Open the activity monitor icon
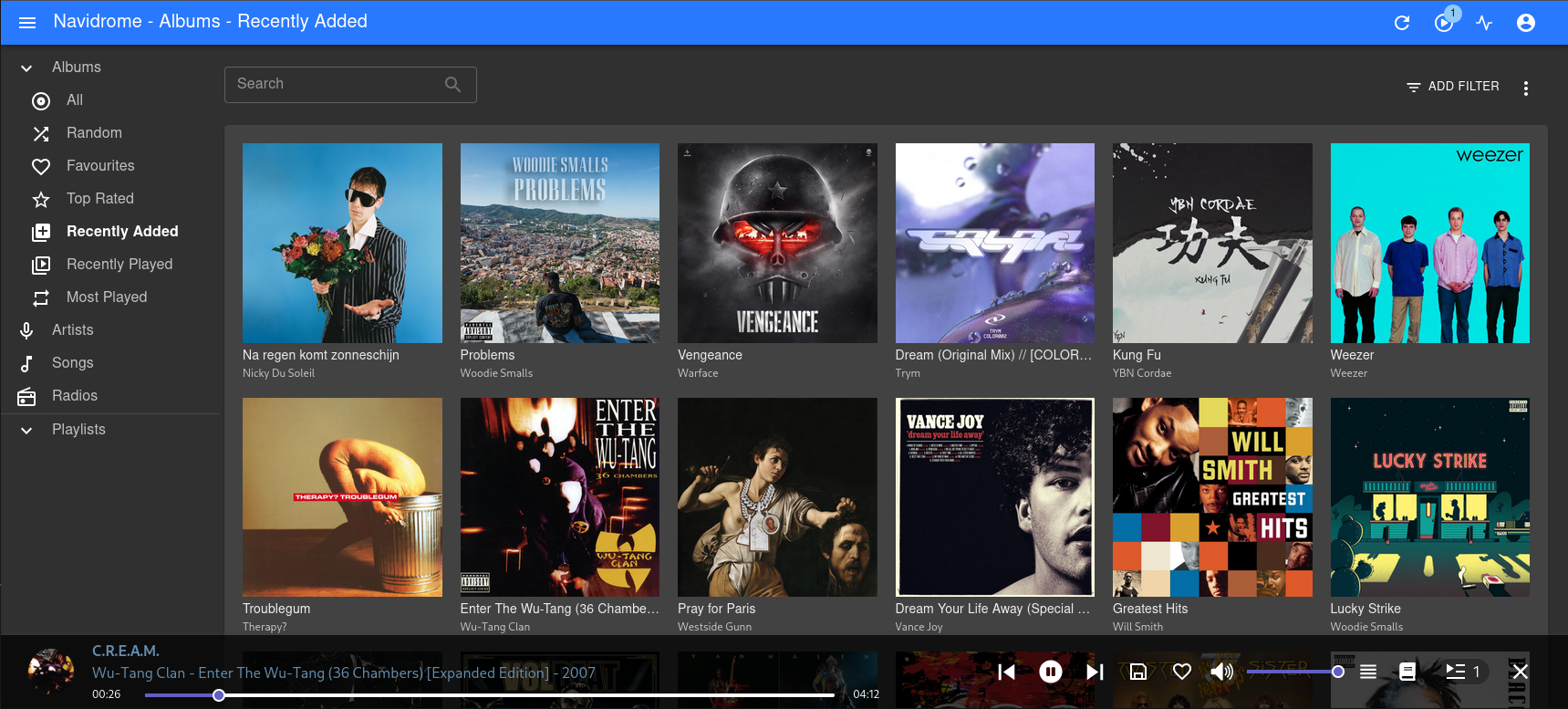The width and height of the screenshot is (1568, 709). coord(1484,23)
